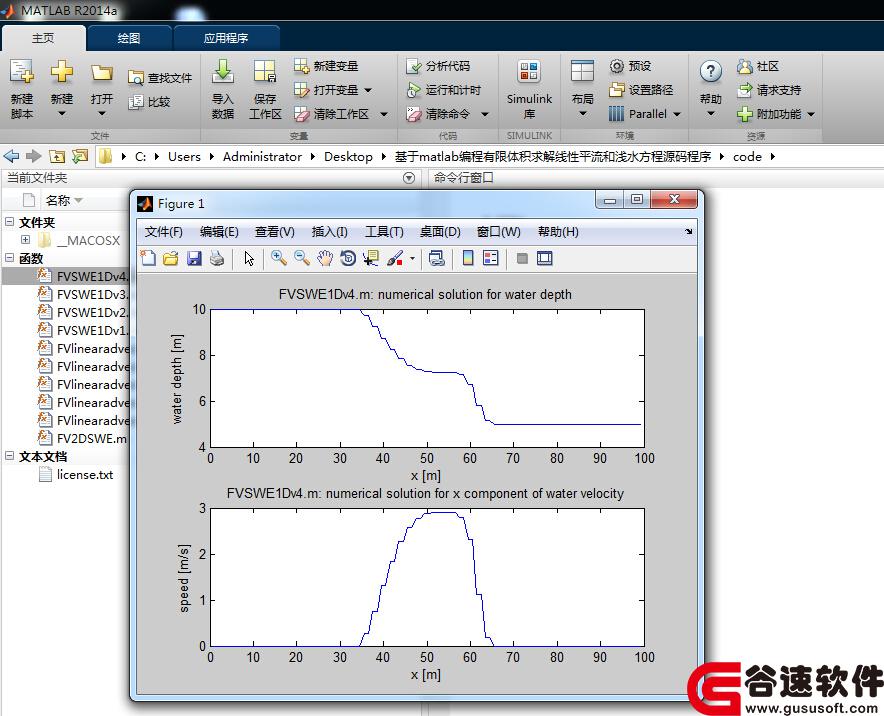Collapse the 函数 group in file browser

coord(10,258)
